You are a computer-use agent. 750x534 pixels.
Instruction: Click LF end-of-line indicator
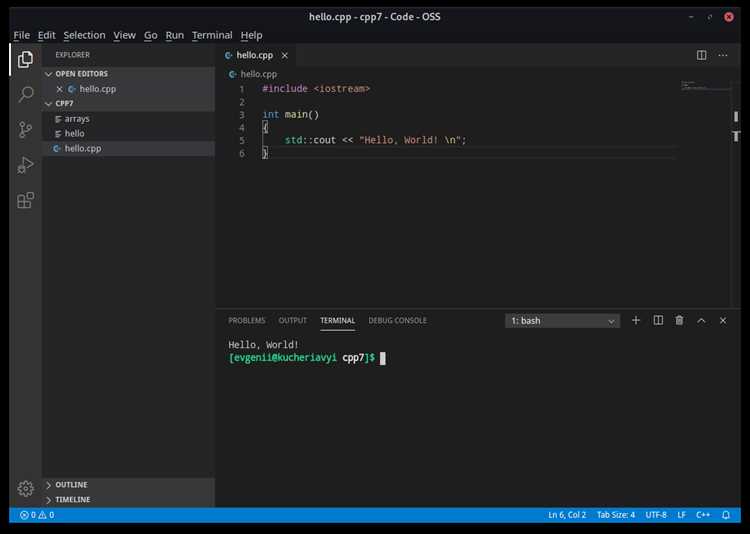click(x=681, y=515)
